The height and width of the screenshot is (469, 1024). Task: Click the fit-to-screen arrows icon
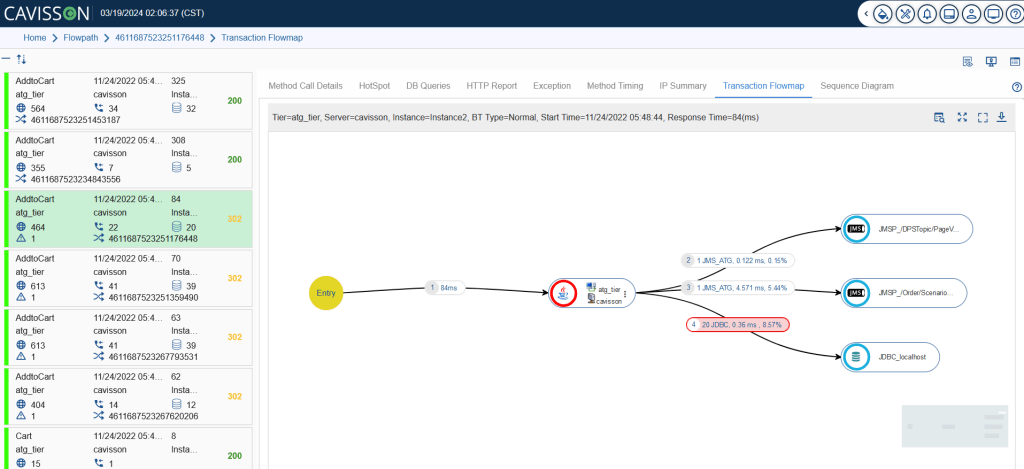[962, 117]
